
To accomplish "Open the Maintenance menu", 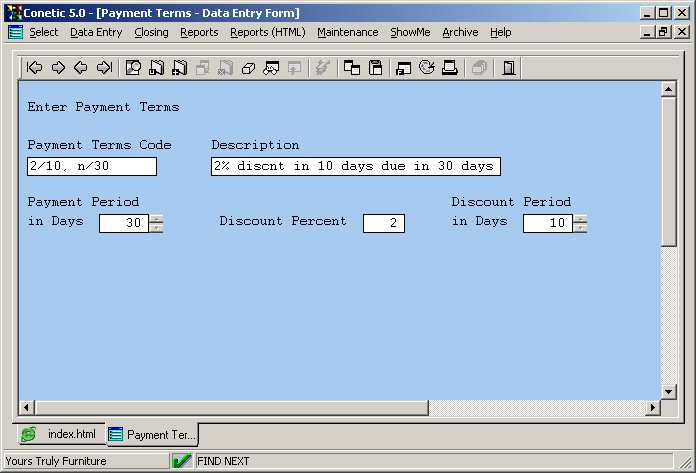I will click(x=347, y=32).
